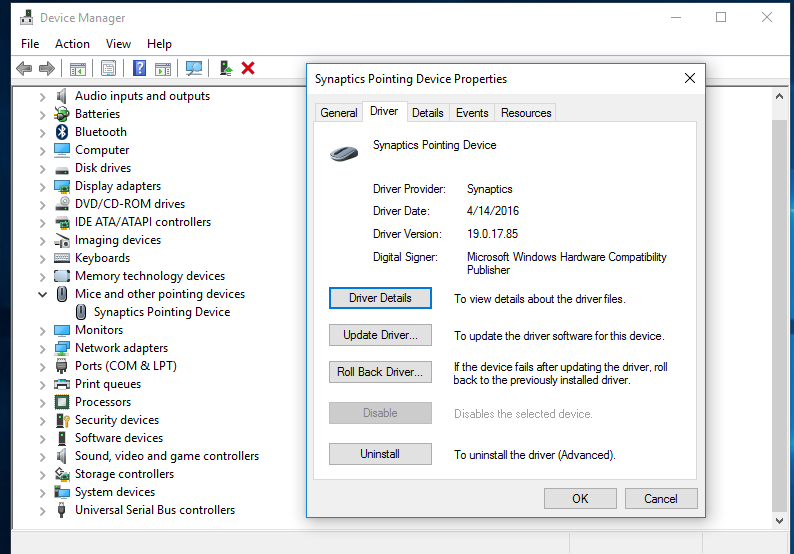The height and width of the screenshot is (554, 794).
Task: Open the File menu
Action: (30, 44)
